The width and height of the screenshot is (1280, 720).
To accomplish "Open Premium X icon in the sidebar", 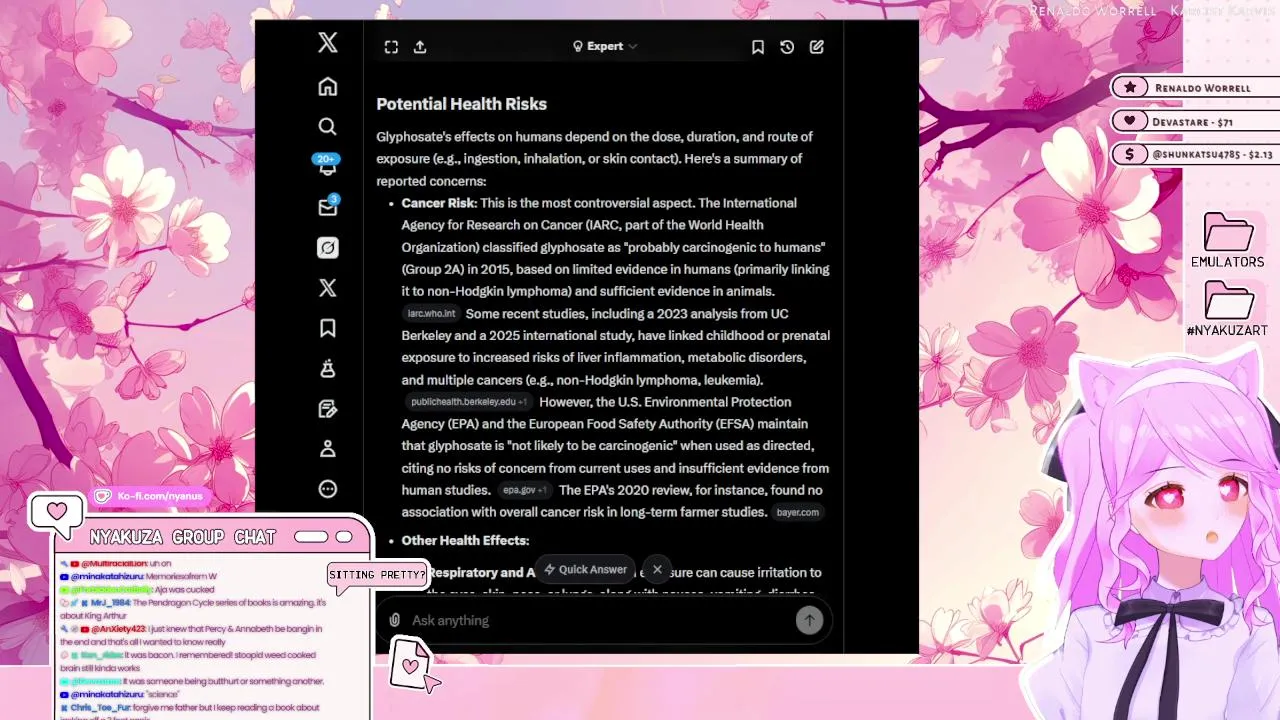I will 327,288.
